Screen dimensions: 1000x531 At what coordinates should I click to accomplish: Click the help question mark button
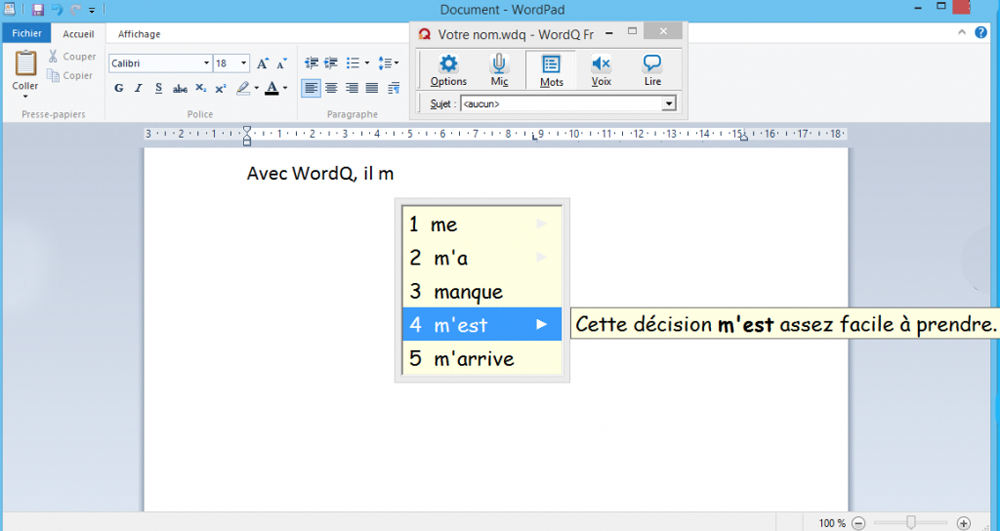(980, 33)
